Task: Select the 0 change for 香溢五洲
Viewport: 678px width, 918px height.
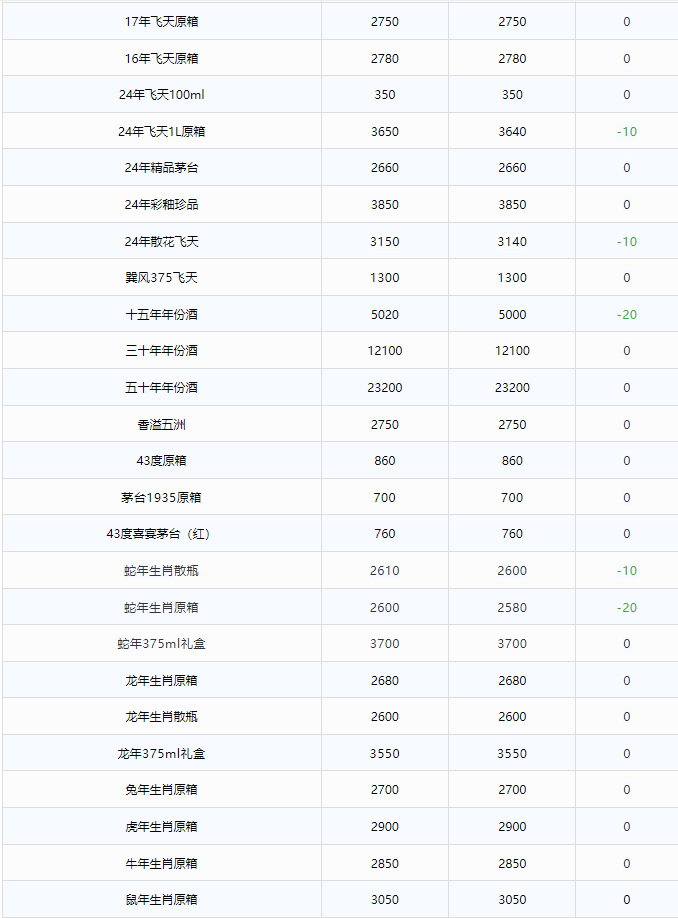Action: pos(626,425)
